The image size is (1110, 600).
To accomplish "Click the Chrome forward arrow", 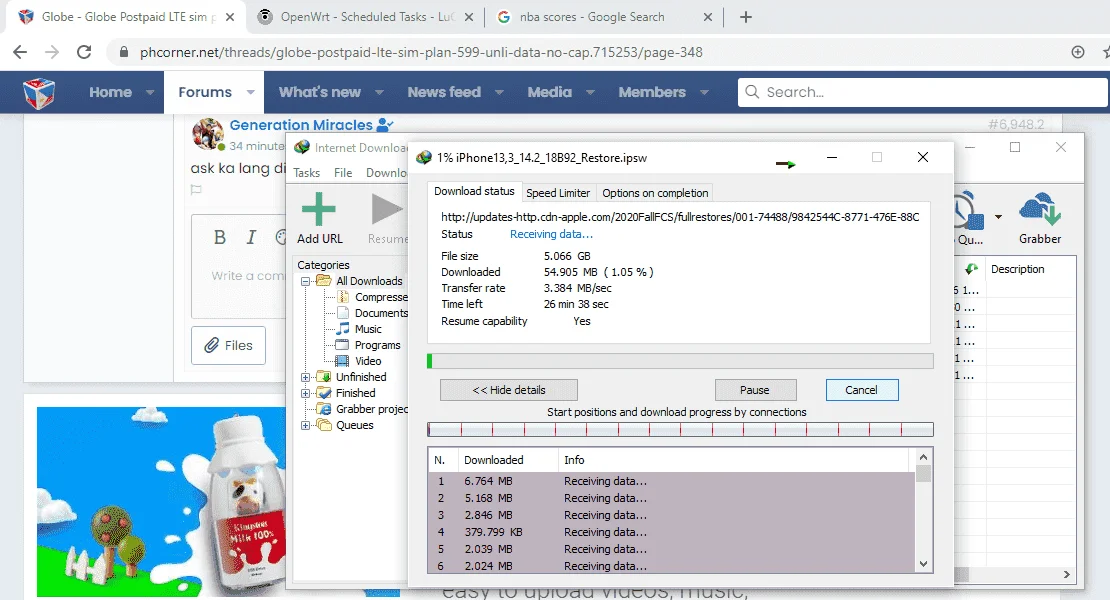I will coord(52,52).
